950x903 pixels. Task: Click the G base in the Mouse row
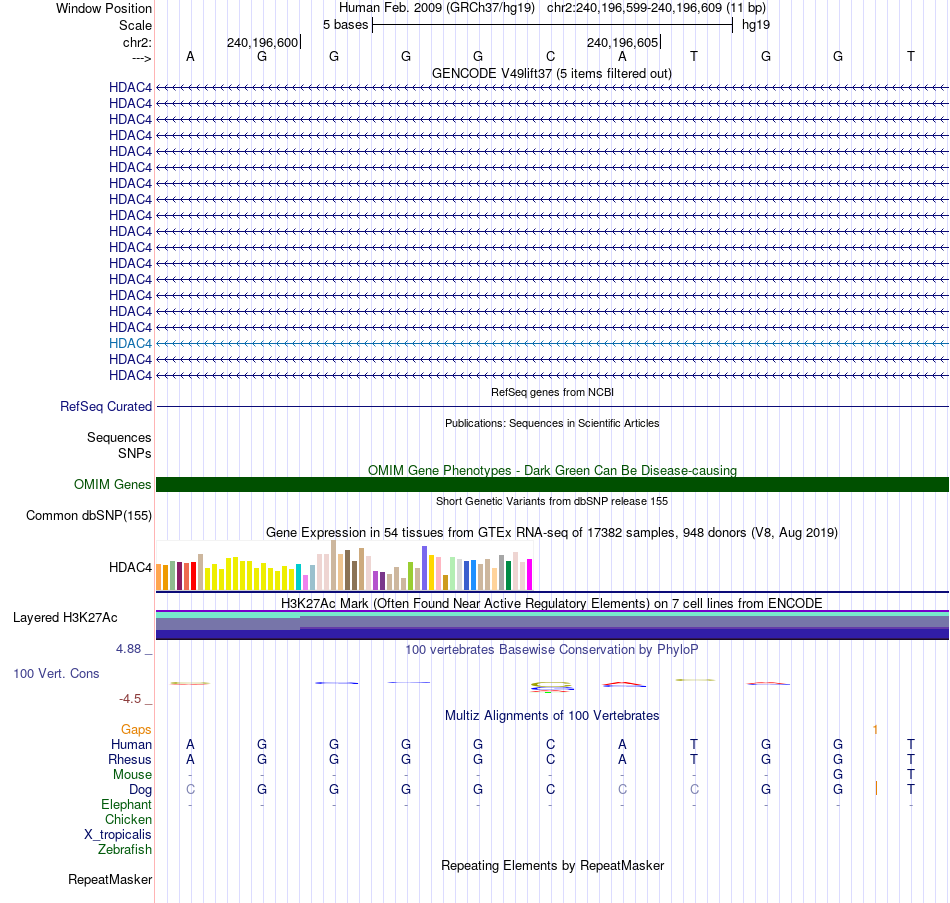838,775
